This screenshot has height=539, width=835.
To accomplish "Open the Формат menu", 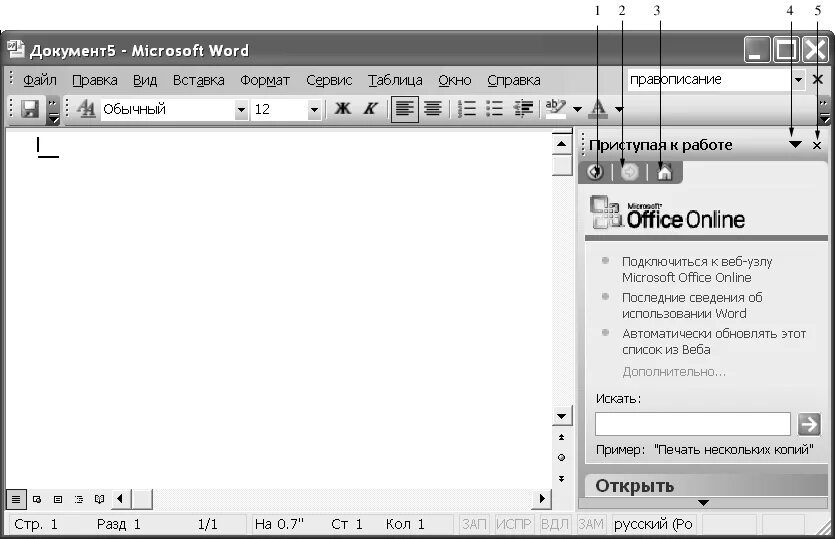I will [265, 80].
